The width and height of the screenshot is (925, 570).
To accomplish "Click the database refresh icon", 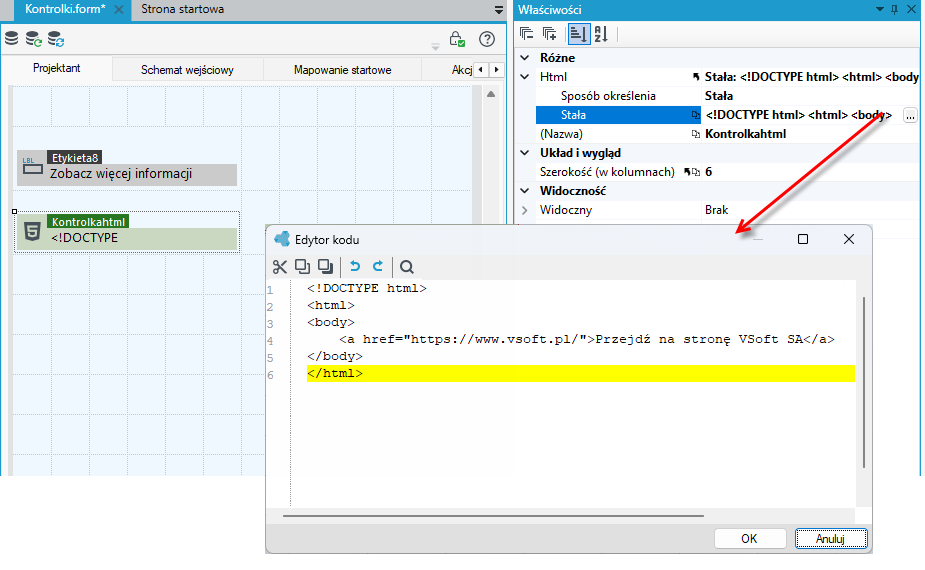I will [x=56, y=40].
